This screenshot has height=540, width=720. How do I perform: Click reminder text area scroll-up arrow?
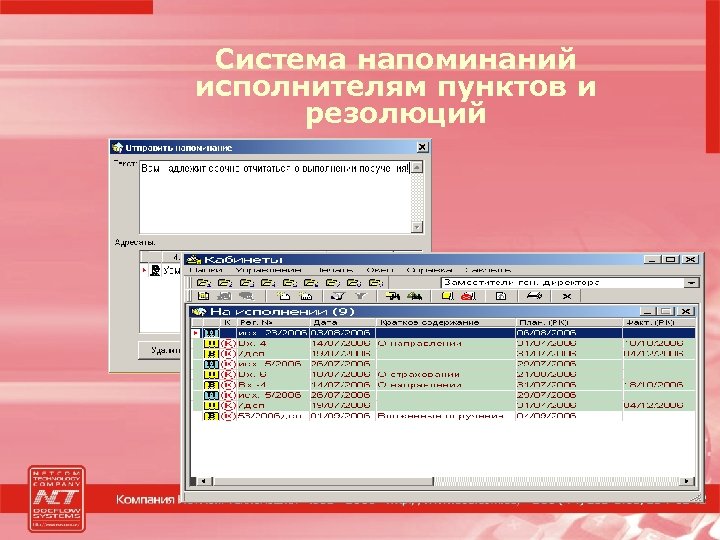417,167
